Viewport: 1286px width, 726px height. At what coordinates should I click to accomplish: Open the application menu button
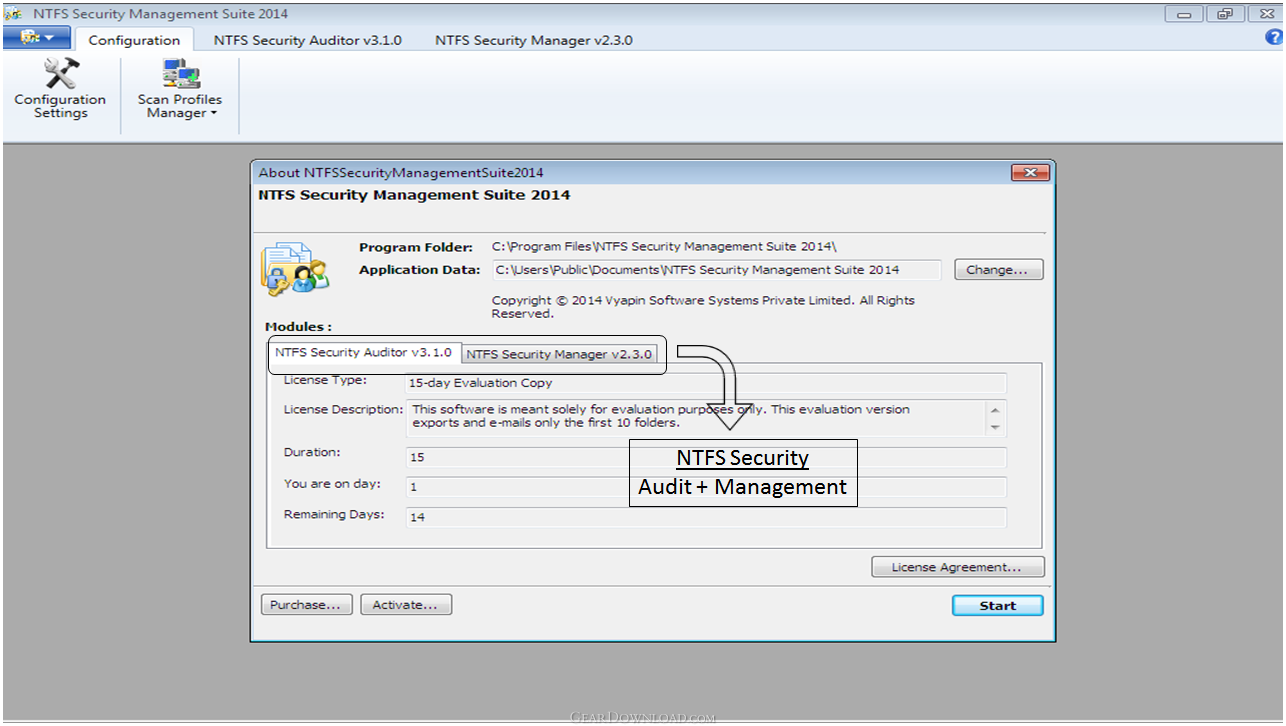pyautogui.click(x=37, y=38)
